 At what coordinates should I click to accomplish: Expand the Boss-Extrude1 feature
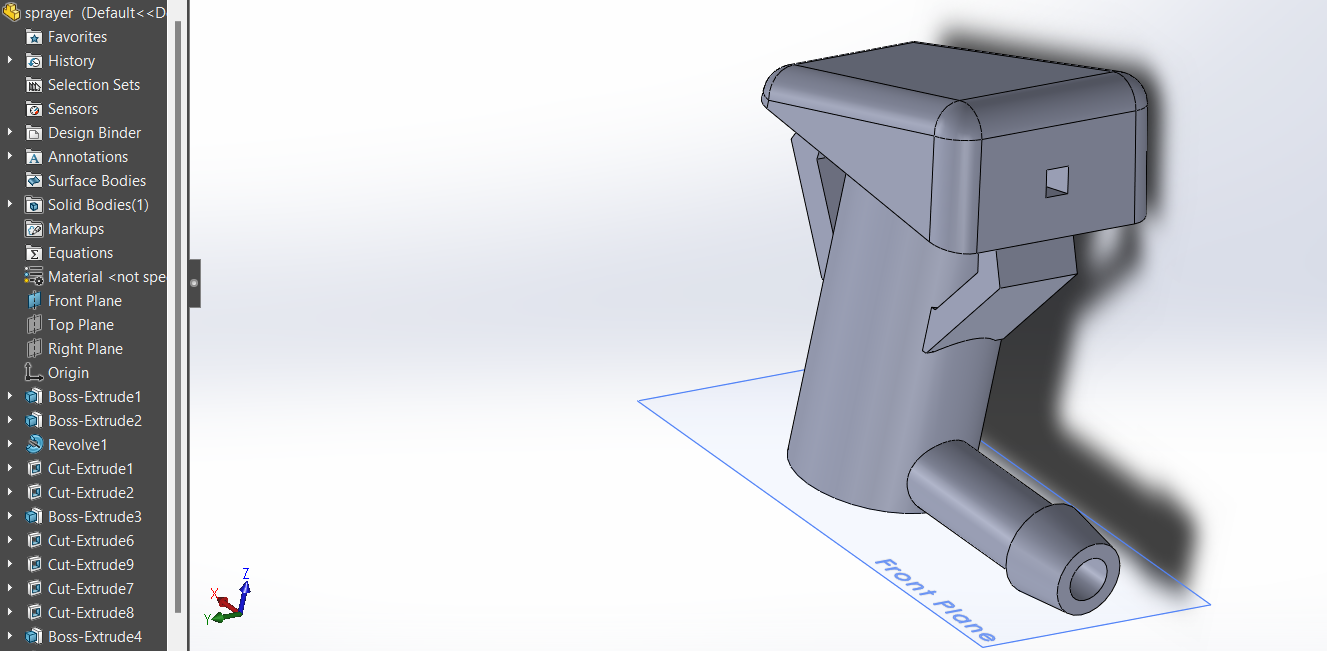click(x=10, y=397)
